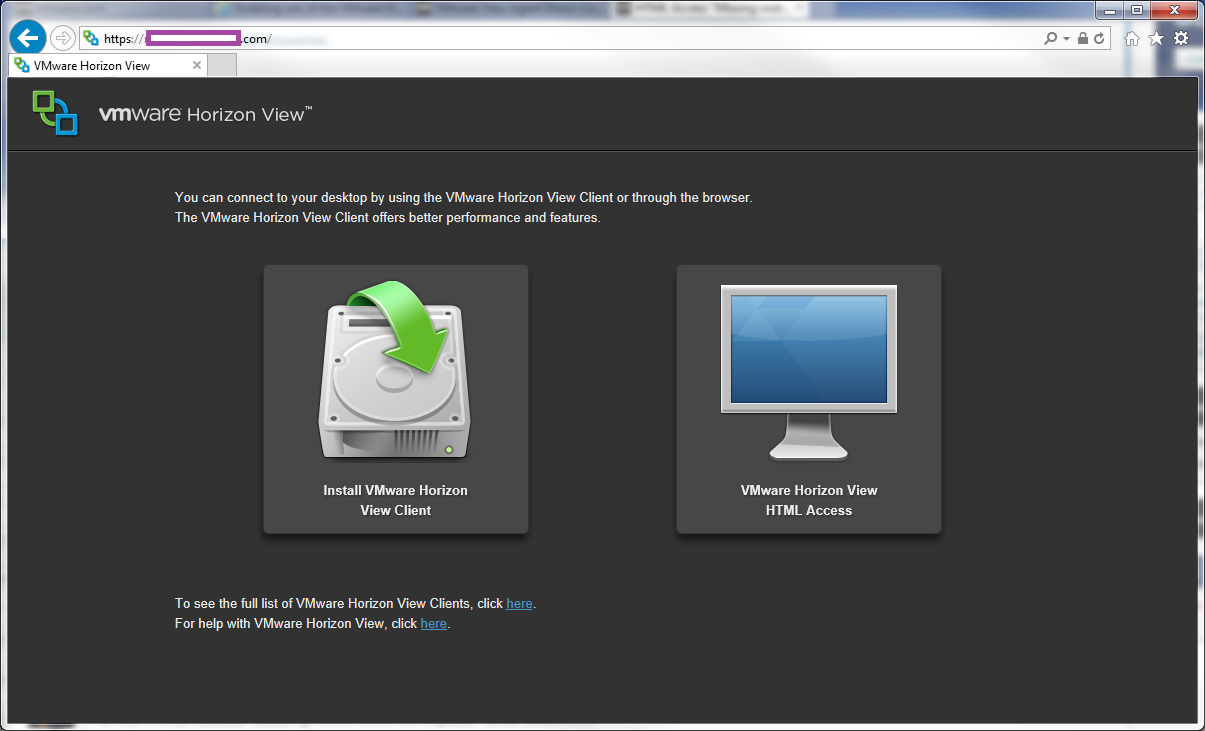Click the vmware Horizon View header title
This screenshot has width=1205, height=731.
pos(206,114)
